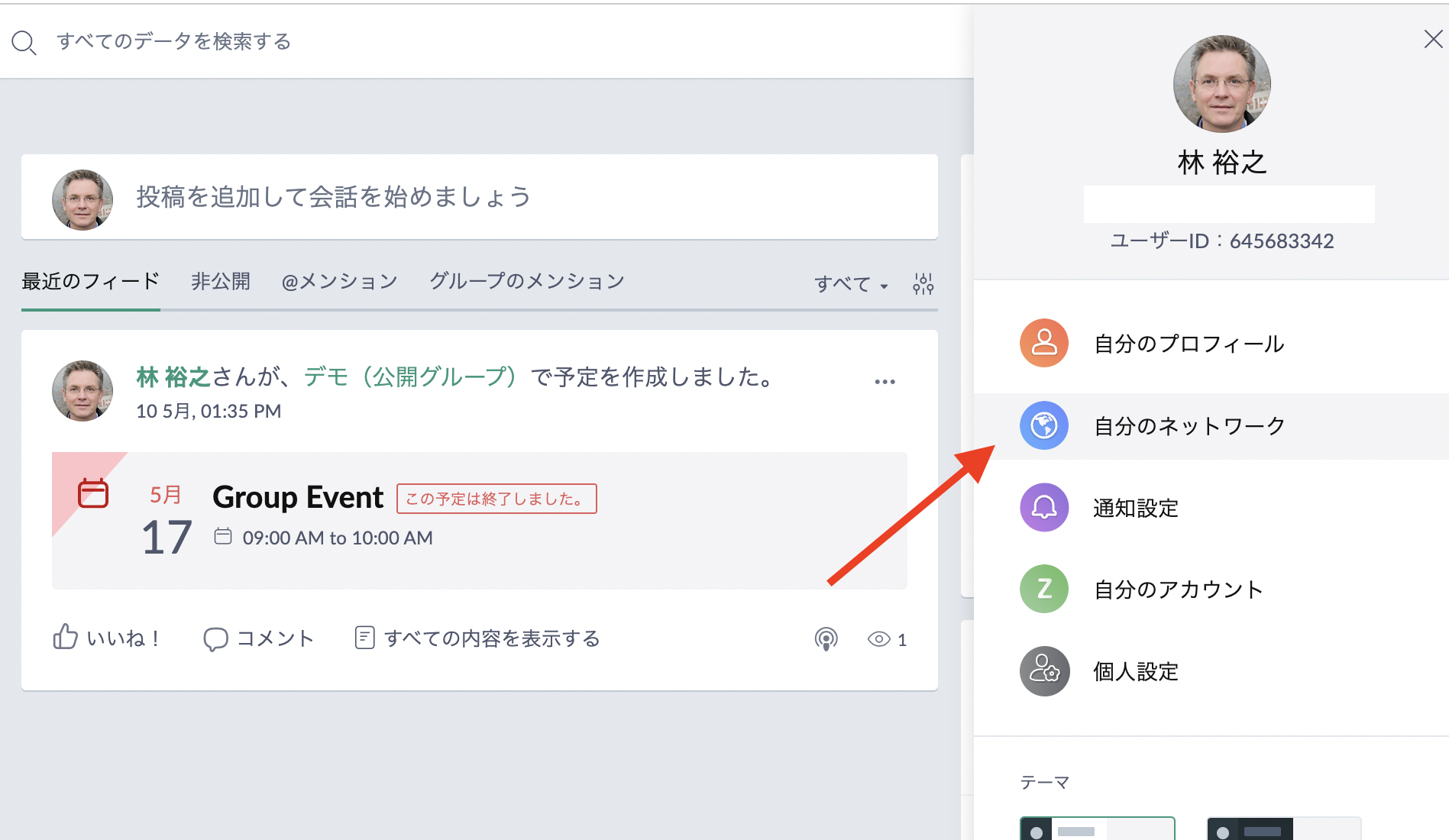Click the thumbs-up いいね！ icon
1449x840 pixels.
click(66, 637)
